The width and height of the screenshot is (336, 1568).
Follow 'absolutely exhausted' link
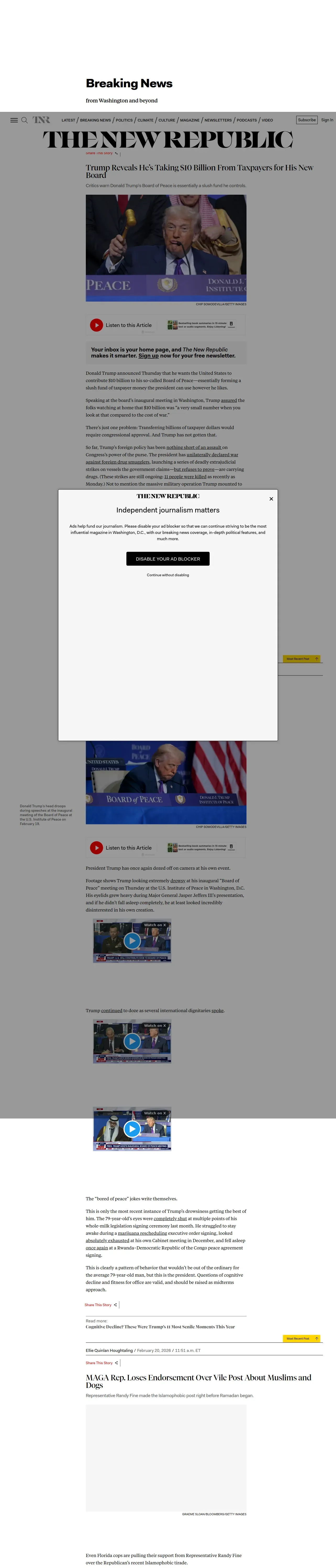click(107, 1241)
